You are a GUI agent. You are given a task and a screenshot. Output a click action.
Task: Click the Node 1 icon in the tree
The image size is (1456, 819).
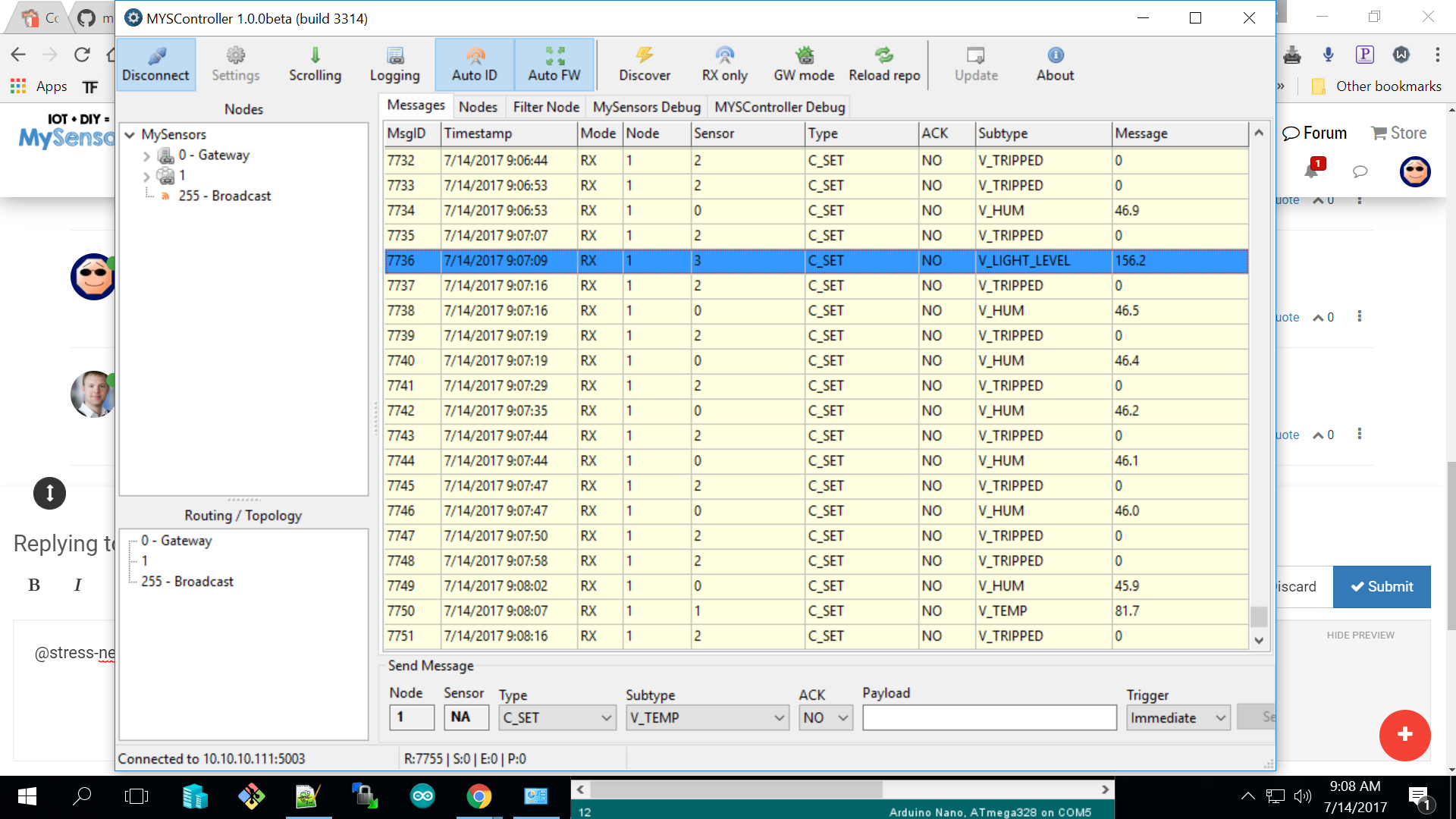165,175
